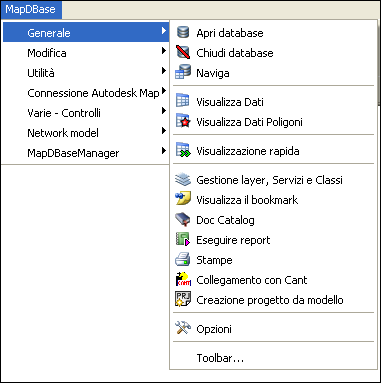This screenshot has height=383, width=381.
Task: Click the Naviga database table icon
Action: (x=183, y=72)
